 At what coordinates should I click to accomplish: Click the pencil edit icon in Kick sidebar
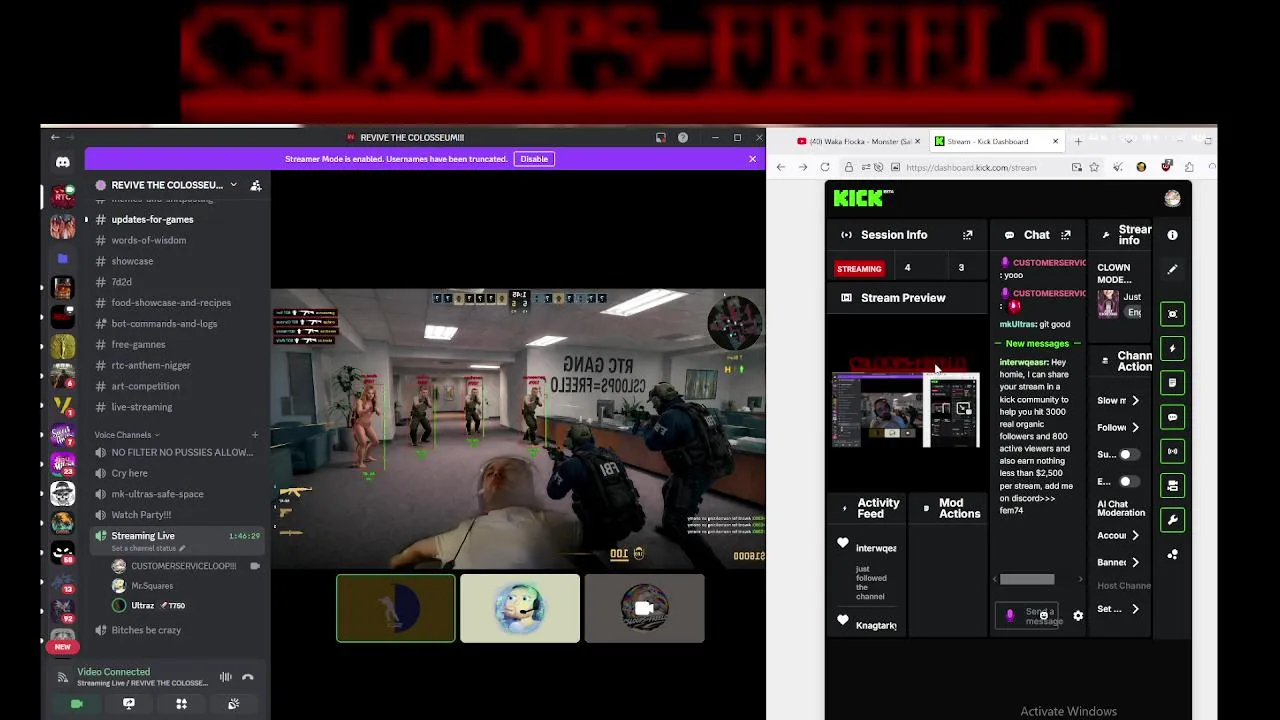click(x=1172, y=269)
